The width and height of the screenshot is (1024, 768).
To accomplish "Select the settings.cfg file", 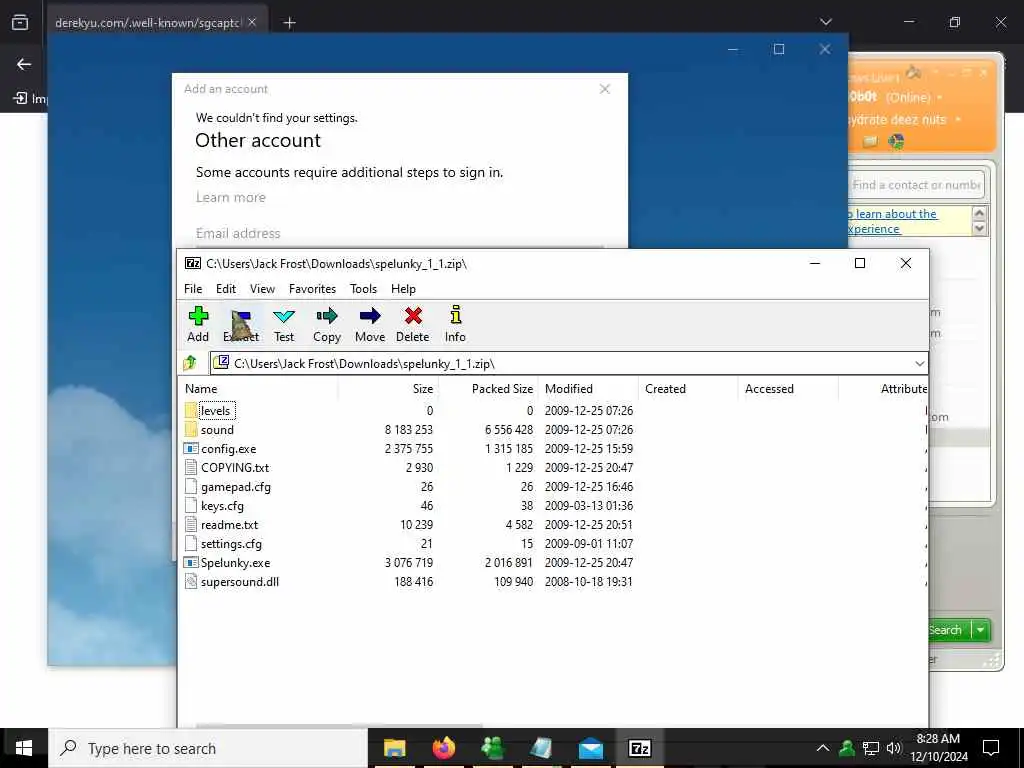I will point(231,543).
